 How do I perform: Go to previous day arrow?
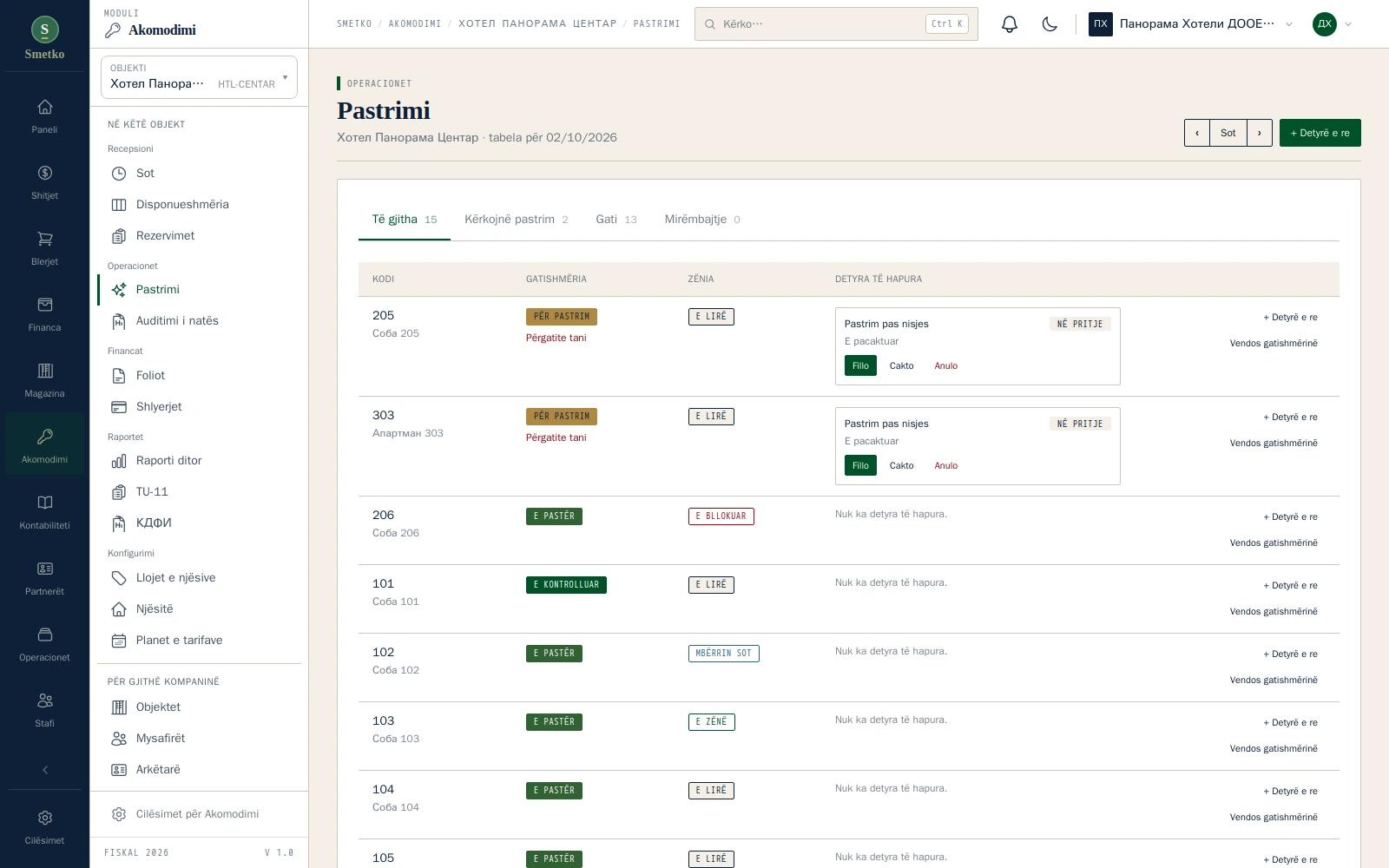(1197, 133)
